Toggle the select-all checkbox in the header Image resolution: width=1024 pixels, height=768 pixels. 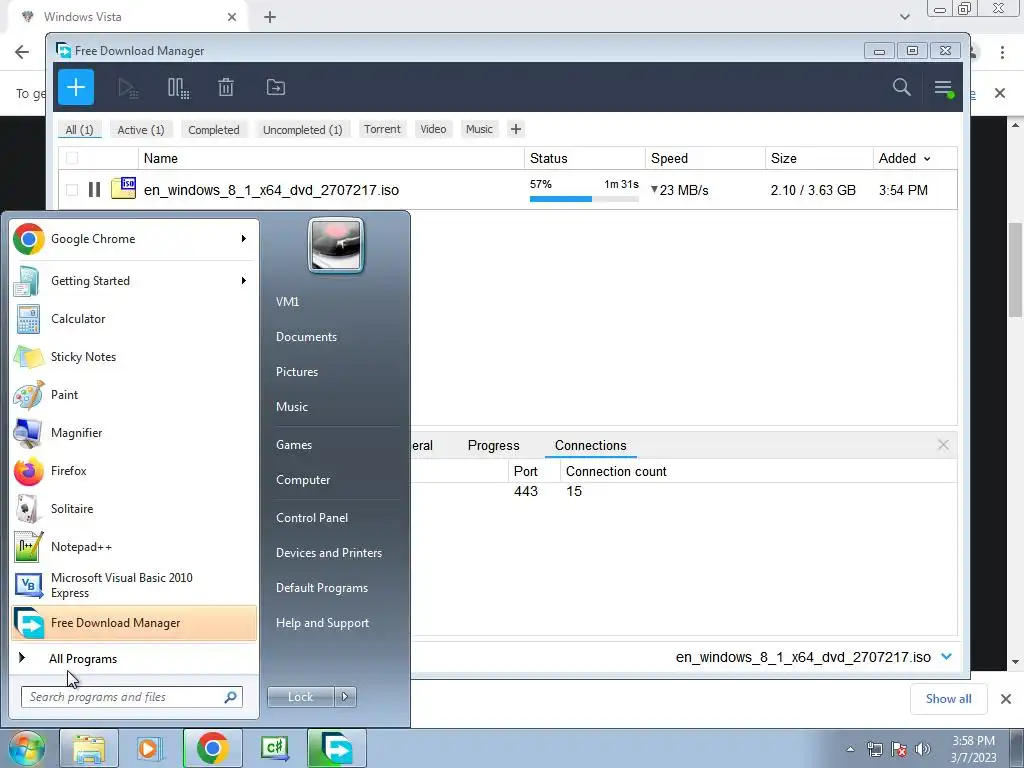click(x=72, y=158)
